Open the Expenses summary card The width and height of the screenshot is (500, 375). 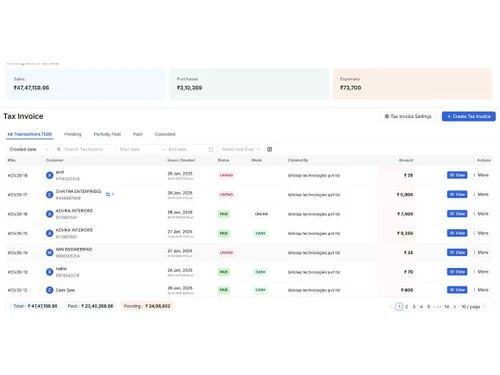(412, 84)
